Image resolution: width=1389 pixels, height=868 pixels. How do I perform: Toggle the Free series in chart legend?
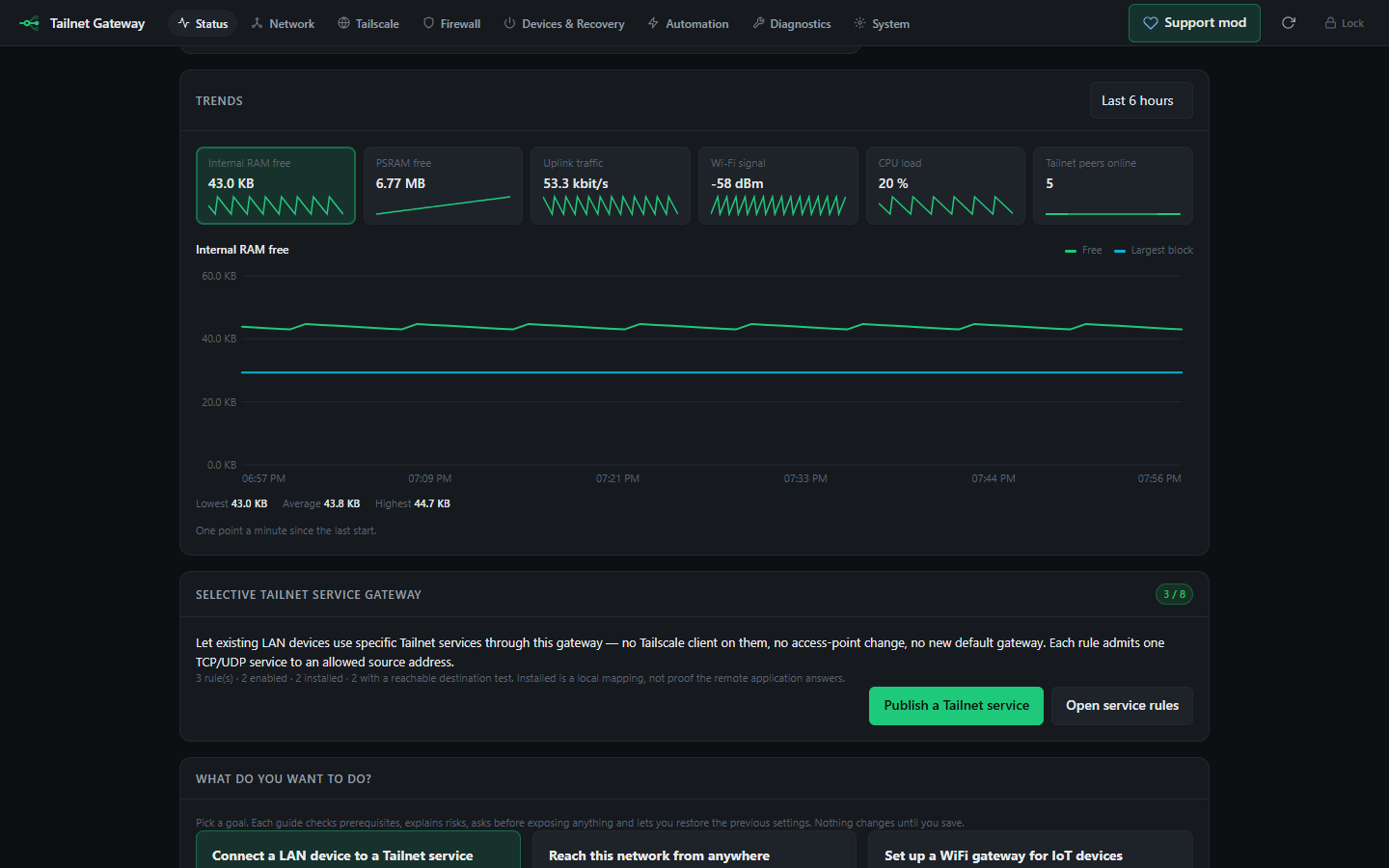tap(1083, 250)
